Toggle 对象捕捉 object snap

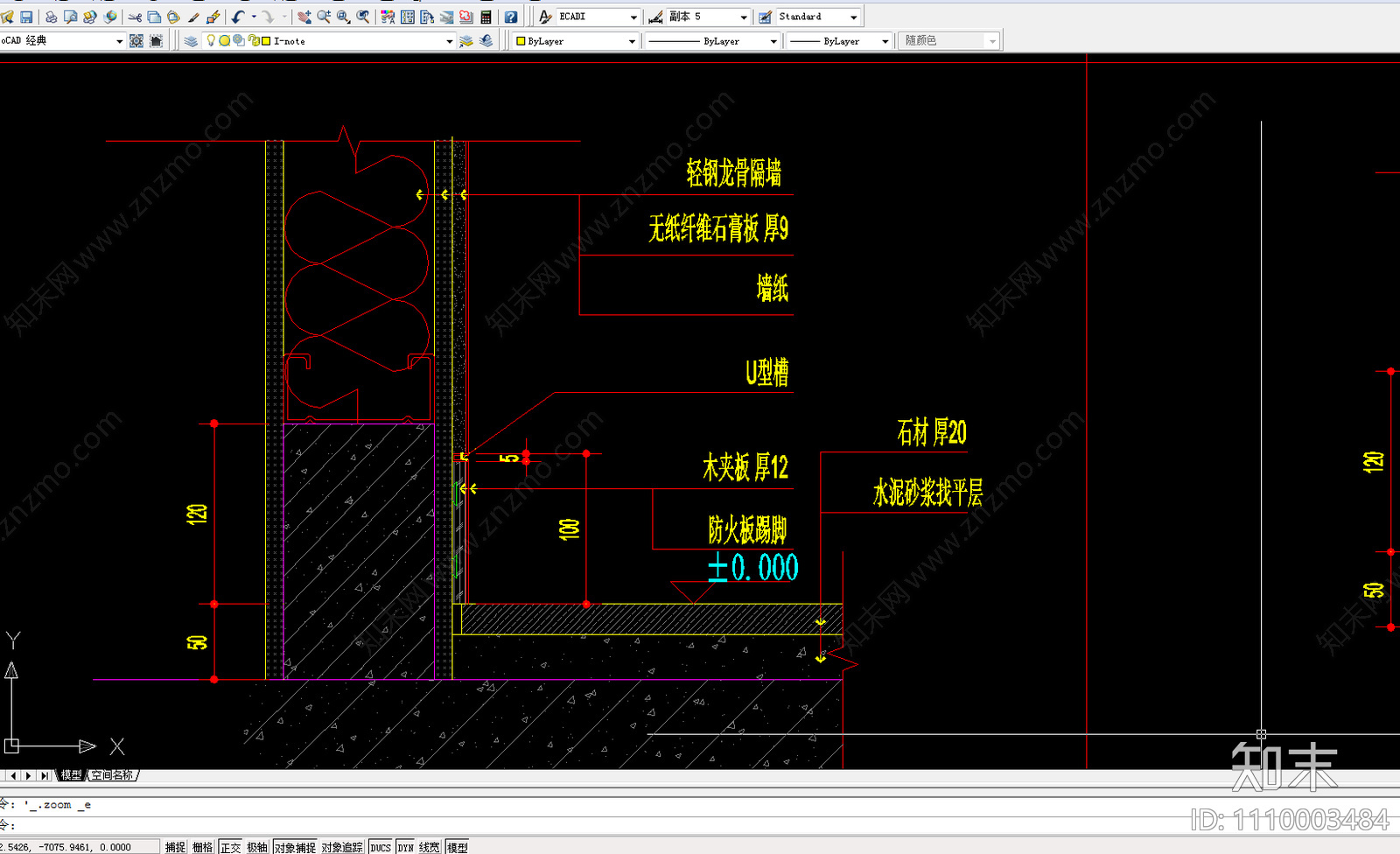coord(295,847)
